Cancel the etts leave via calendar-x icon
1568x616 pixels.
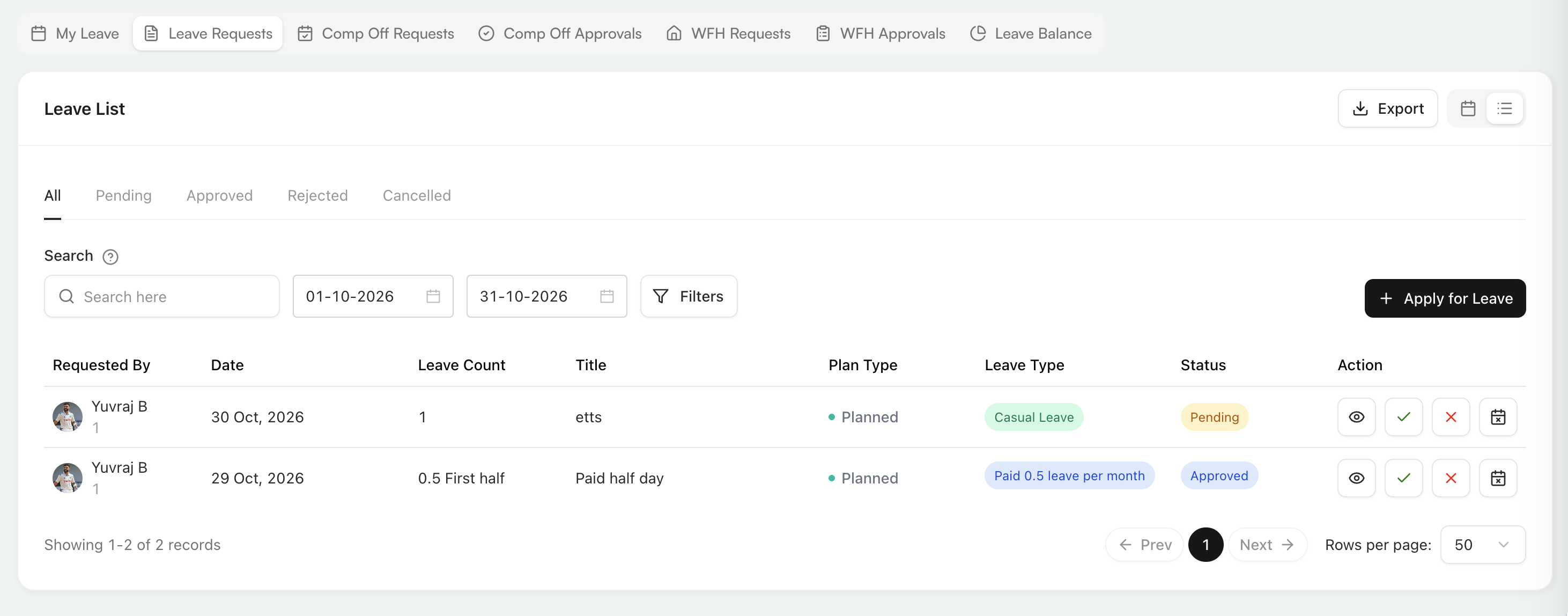pyautogui.click(x=1498, y=417)
